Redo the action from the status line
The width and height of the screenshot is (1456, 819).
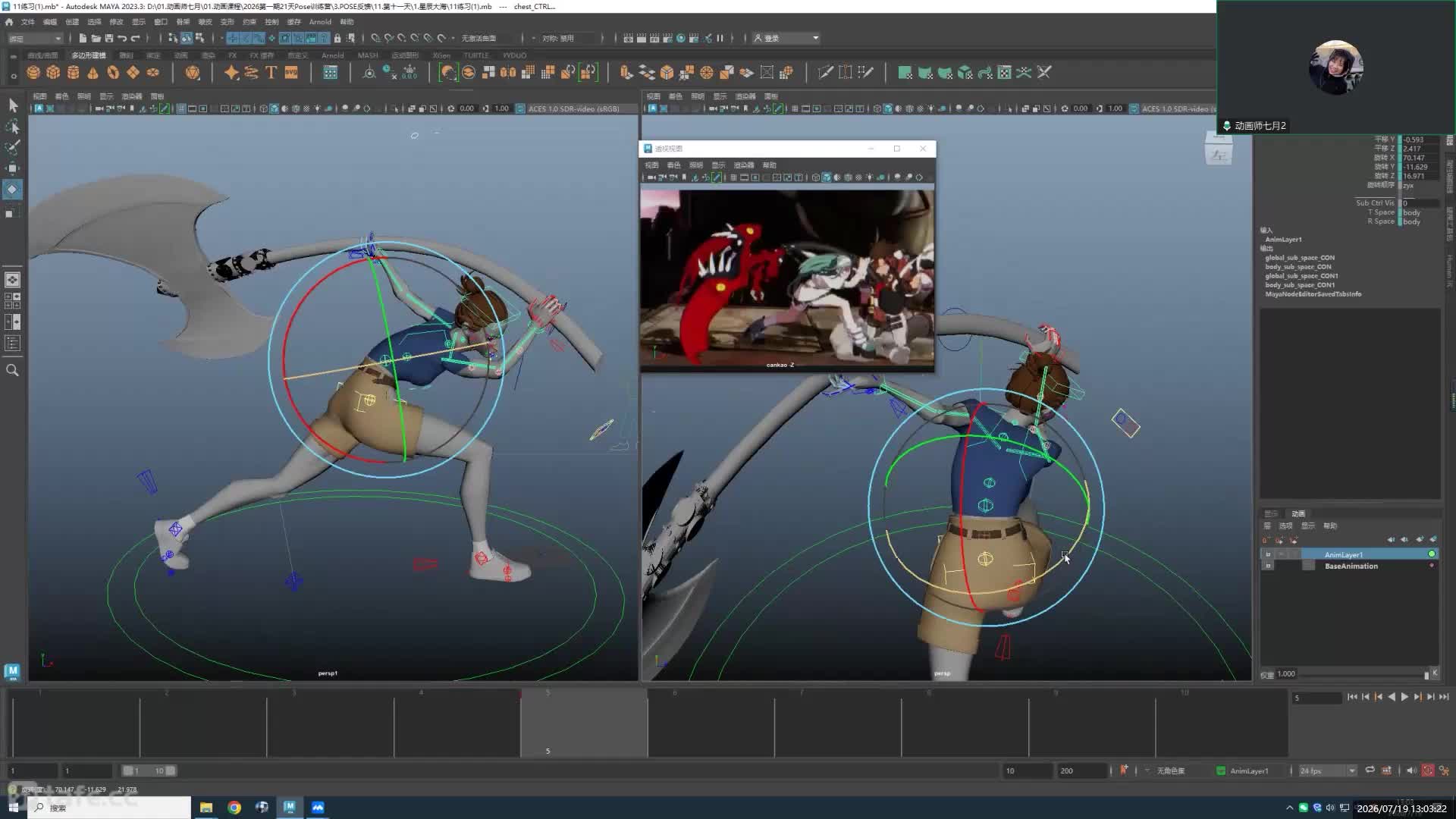(136, 38)
